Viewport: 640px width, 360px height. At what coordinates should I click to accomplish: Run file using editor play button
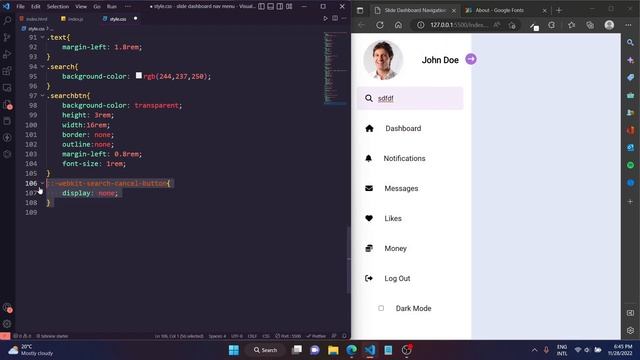[x=325, y=18]
